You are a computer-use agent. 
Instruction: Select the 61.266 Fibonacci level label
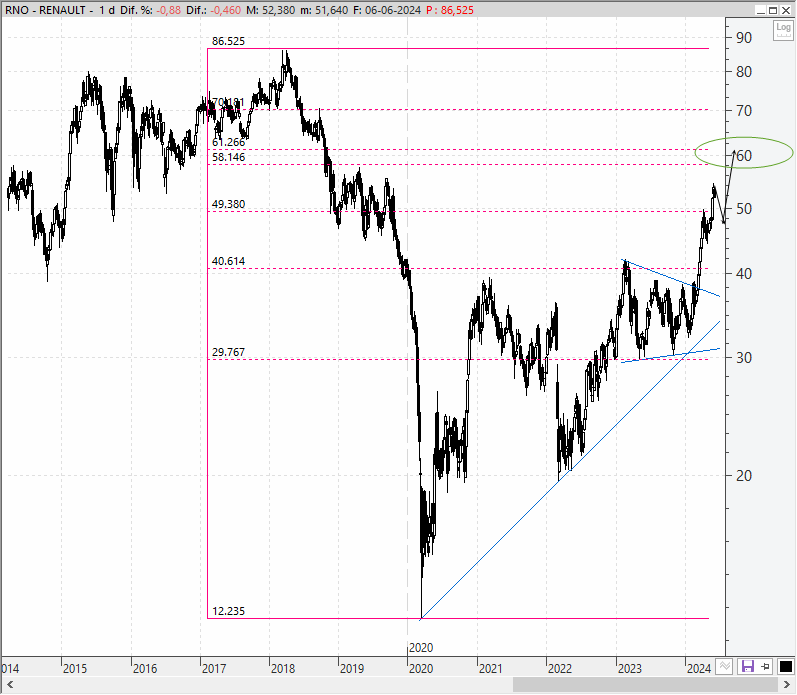point(228,142)
